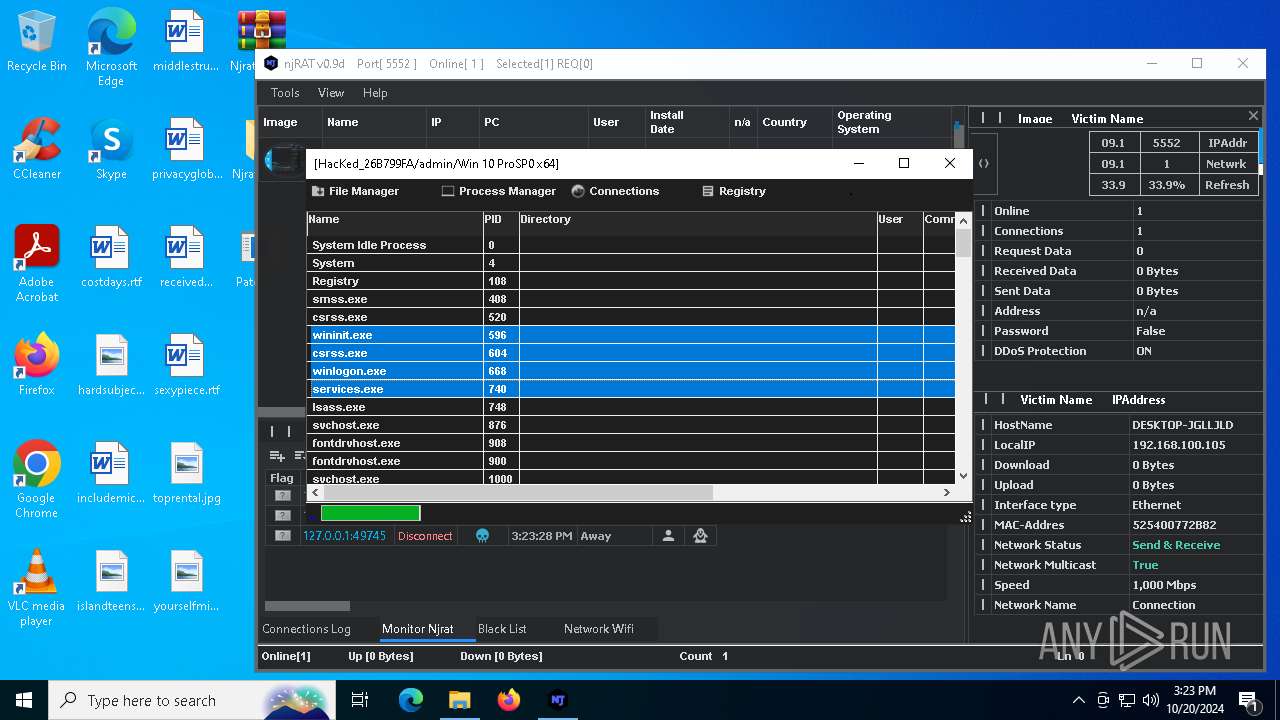Open the View menu in njRAT

(331, 93)
